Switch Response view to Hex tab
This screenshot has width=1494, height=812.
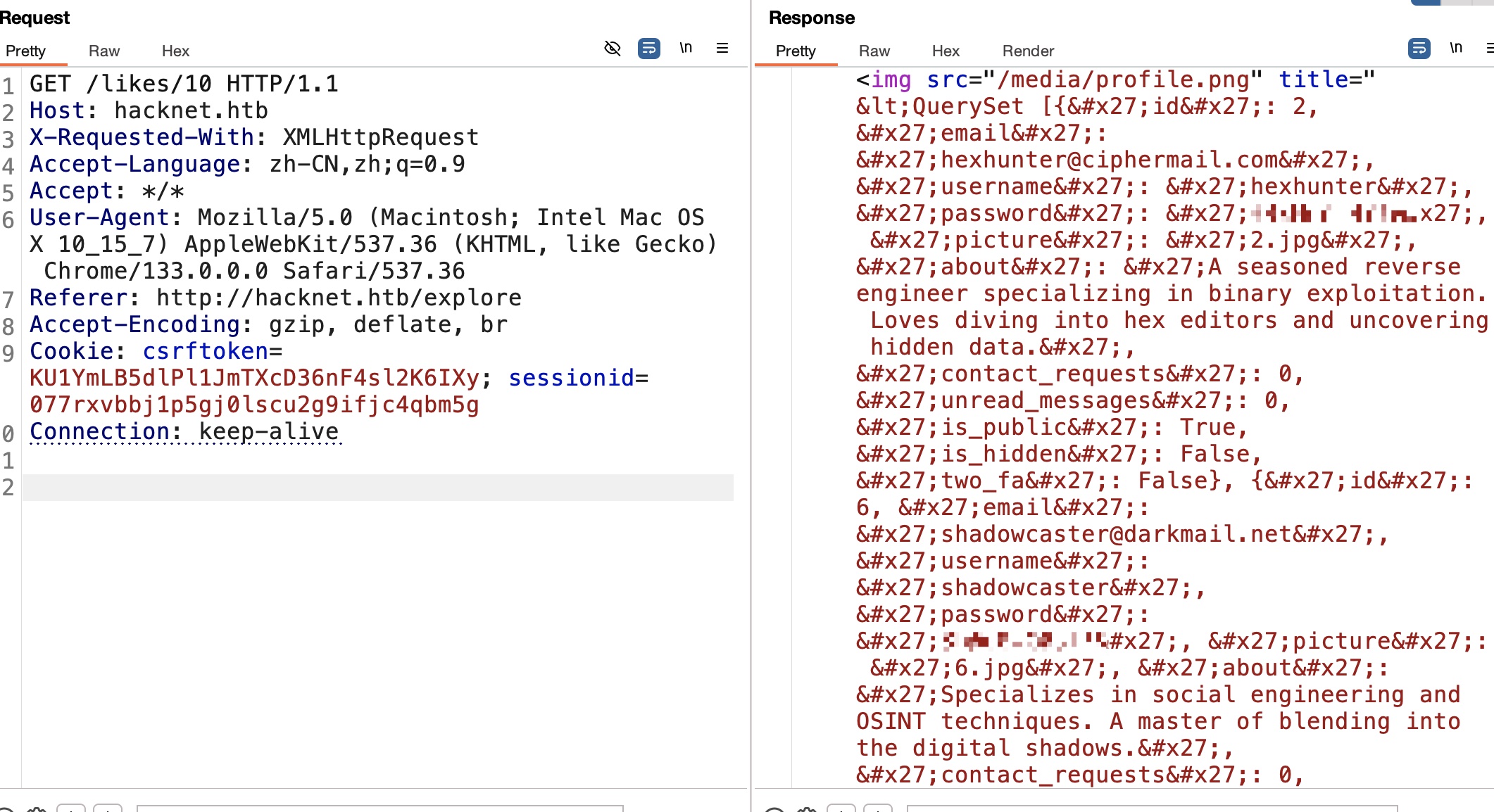(x=946, y=51)
